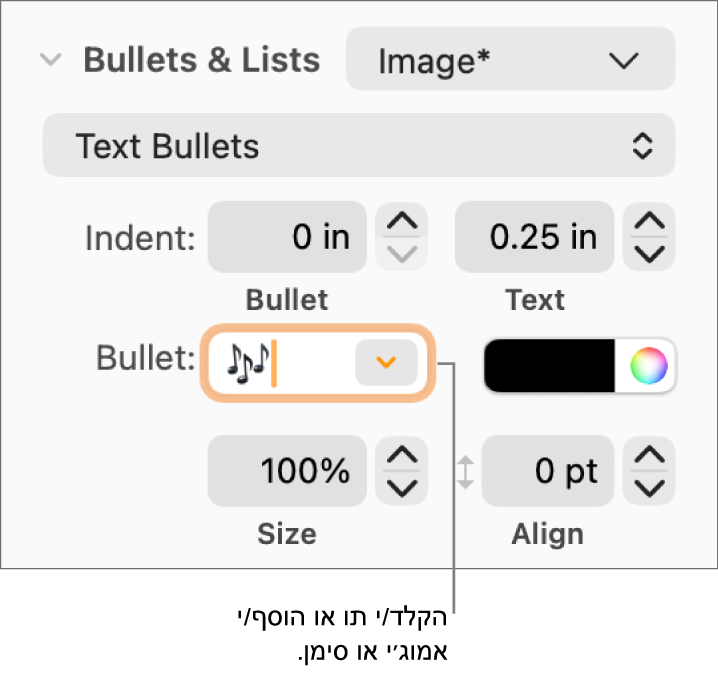Screen dimensions: 718x681
Task: Decrease the bullet Align value
Action: 650,488
